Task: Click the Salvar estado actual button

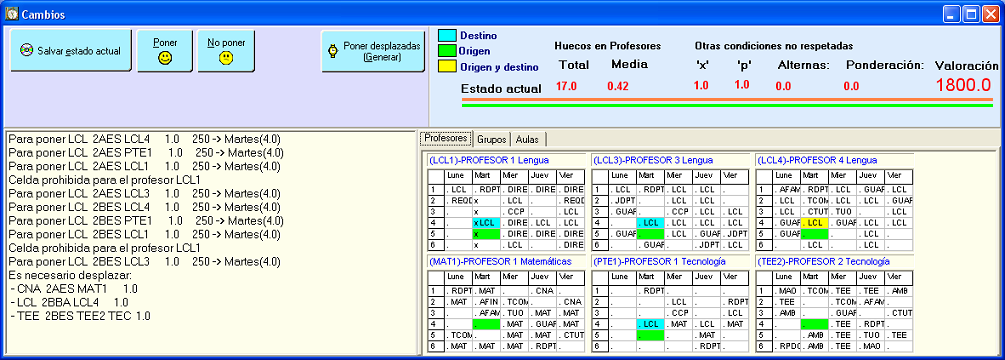Action: [71, 51]
